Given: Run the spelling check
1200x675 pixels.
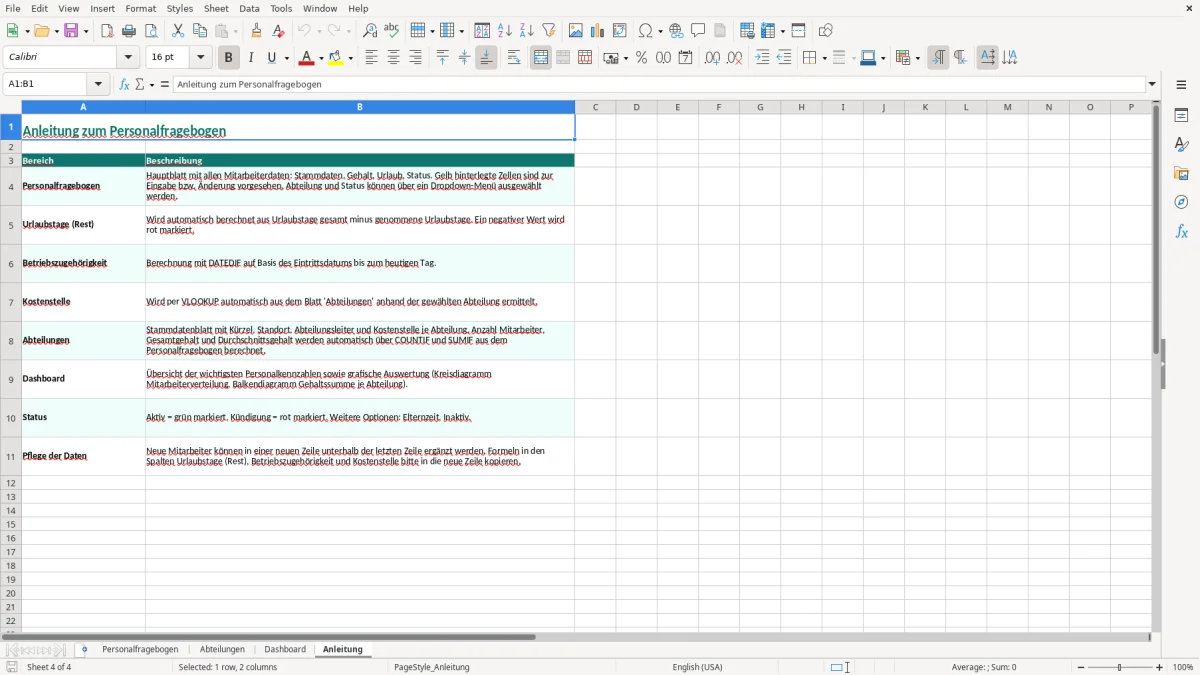Looking at the screenshot, I should 392,31.
